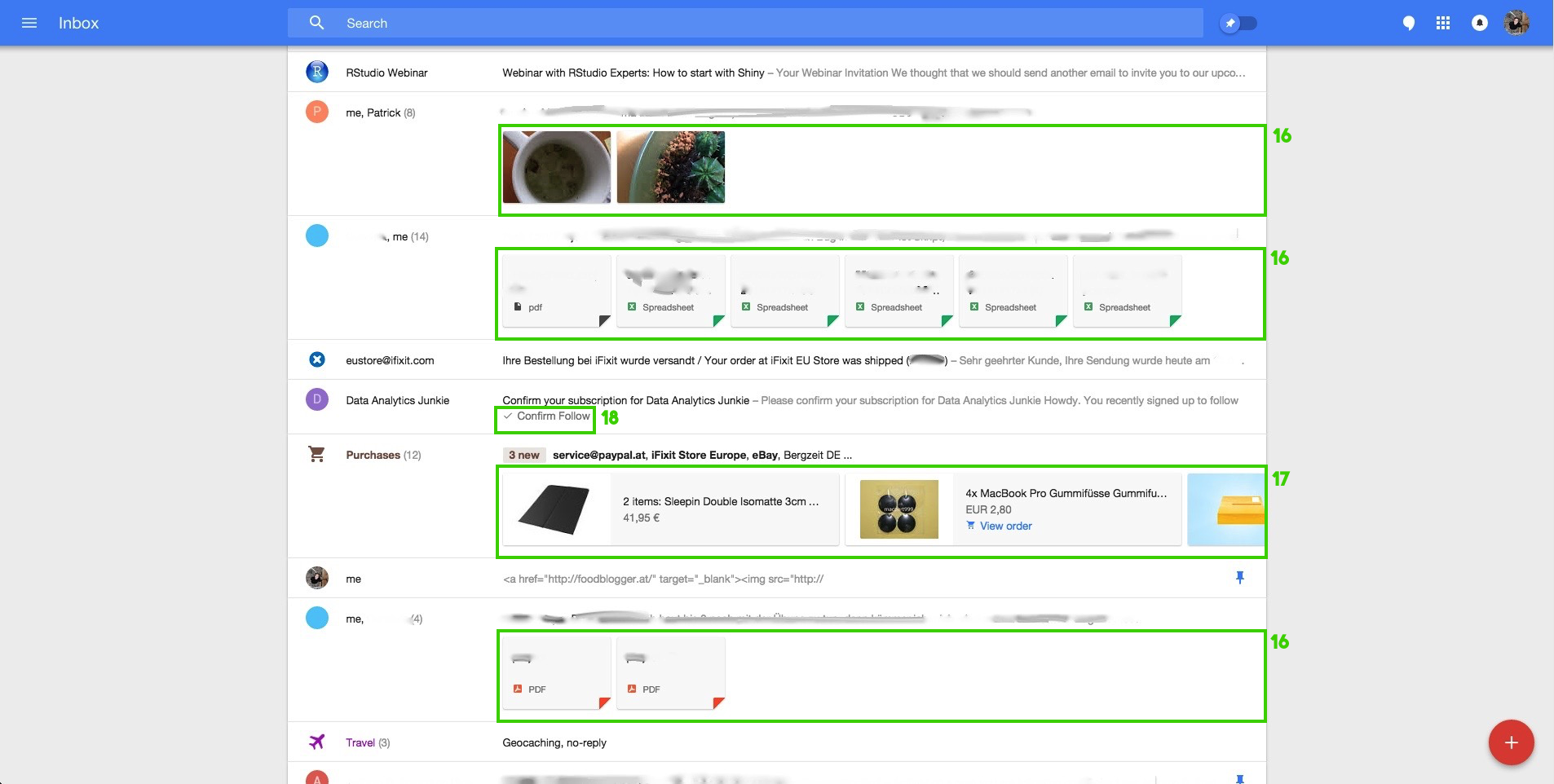The width and height of the screenshot is (1554, 784).
Task: Open the reminders lightbulb icon
Action: click(x=1408, y=23)
